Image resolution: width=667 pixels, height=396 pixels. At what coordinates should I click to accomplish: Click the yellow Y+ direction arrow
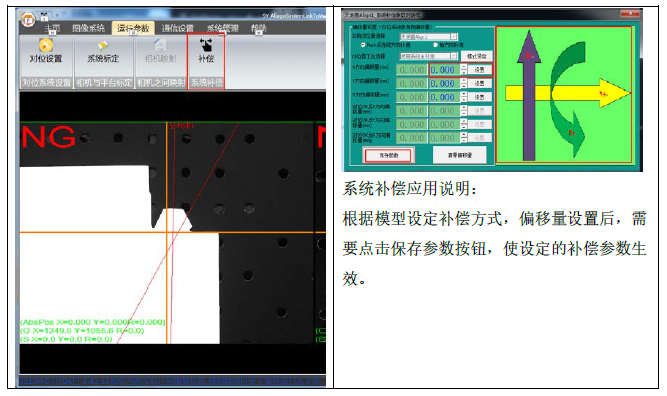click(x=567, y=93)
